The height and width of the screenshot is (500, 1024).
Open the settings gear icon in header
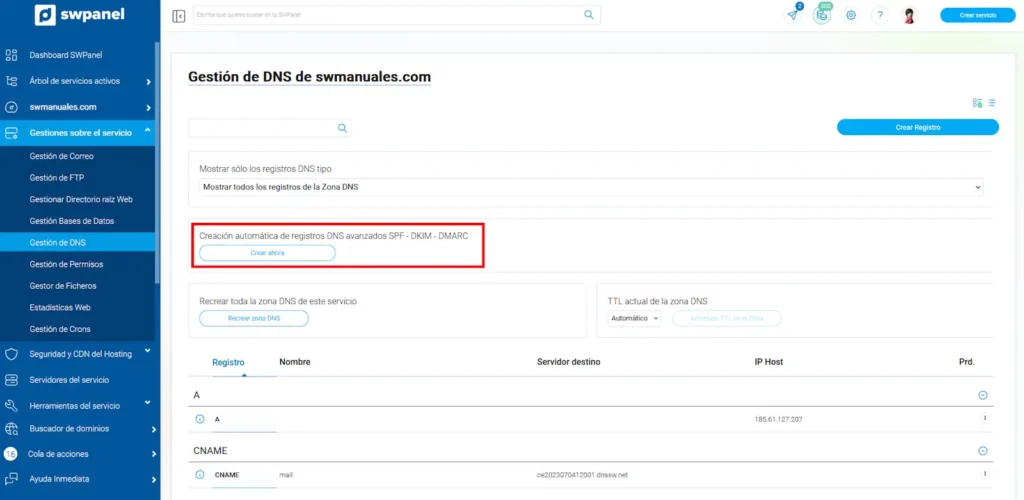tap(851, 15)
